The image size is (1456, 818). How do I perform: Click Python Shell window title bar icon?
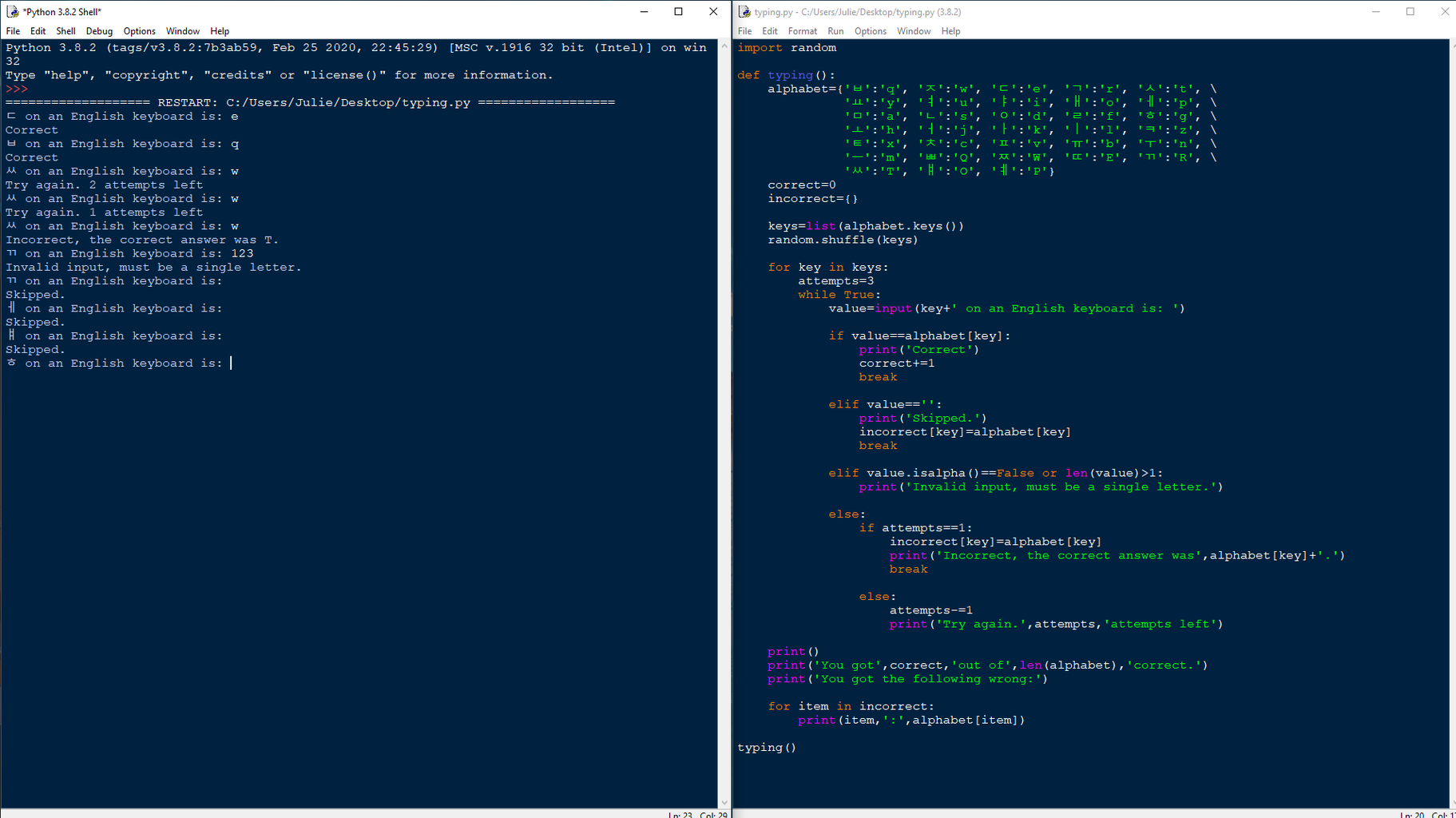click(12, 11)
